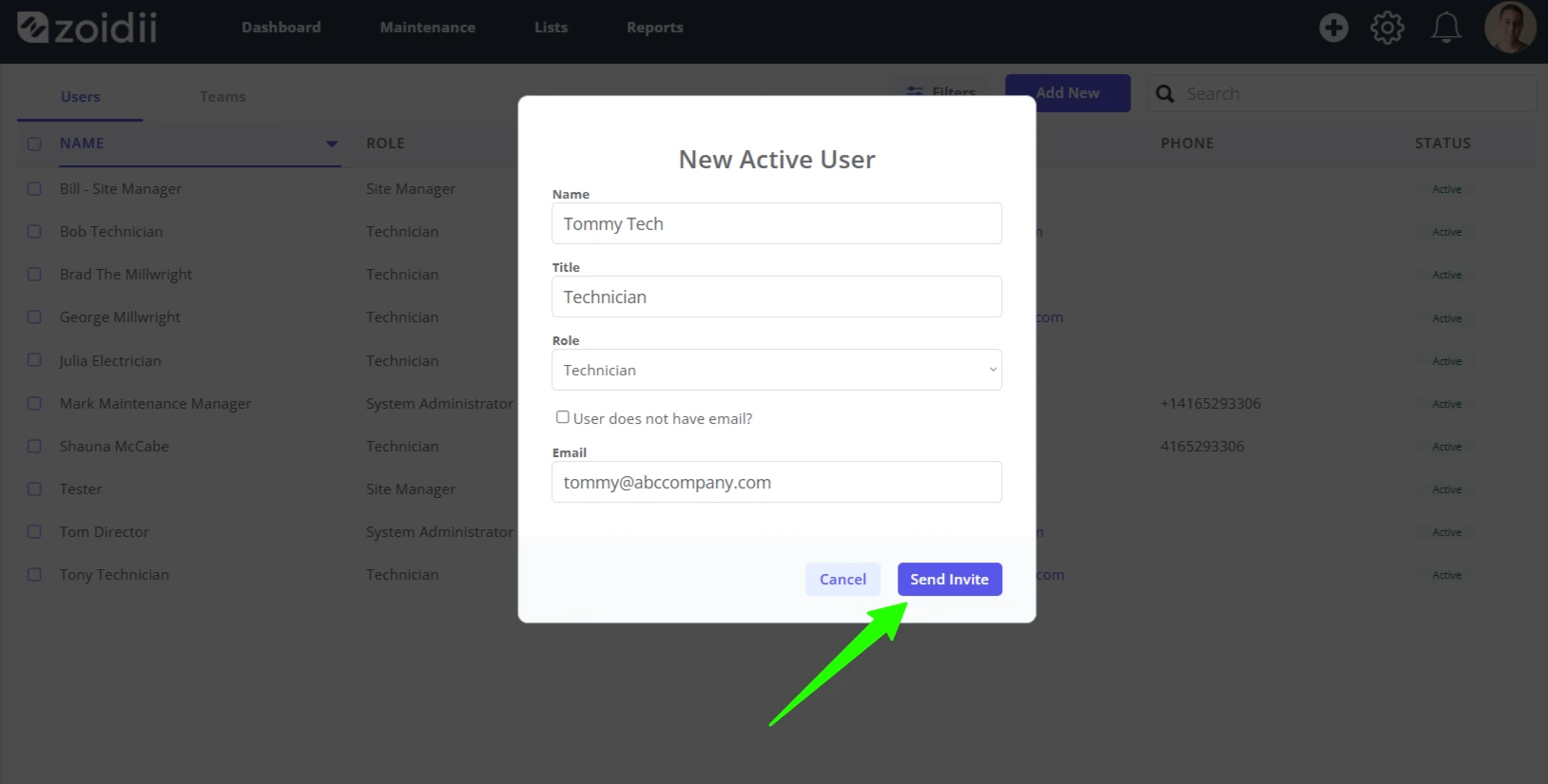The image size is (1548, 784).
Task: Click the ROLE column header
Action: pos(385,143)
